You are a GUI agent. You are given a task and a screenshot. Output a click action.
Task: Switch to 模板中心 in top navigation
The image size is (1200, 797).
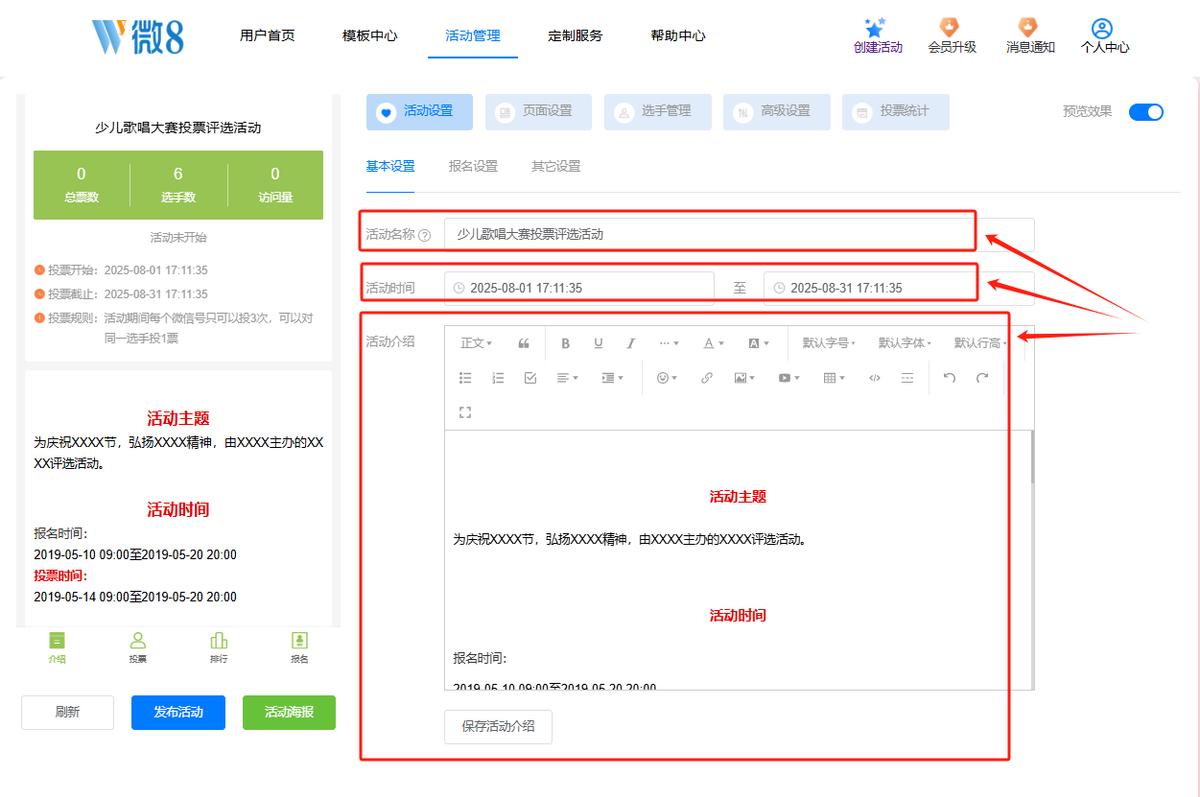pyautogui.click(x=370, y=36)
